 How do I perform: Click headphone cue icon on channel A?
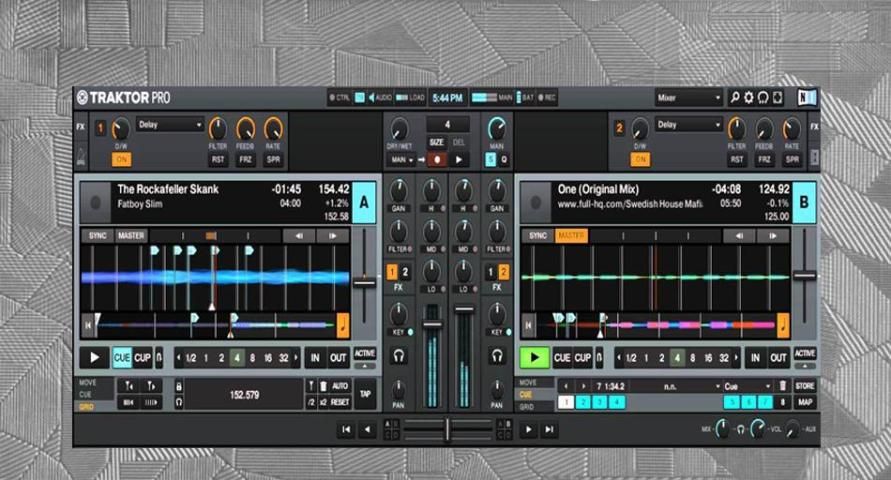coord(399,356)
